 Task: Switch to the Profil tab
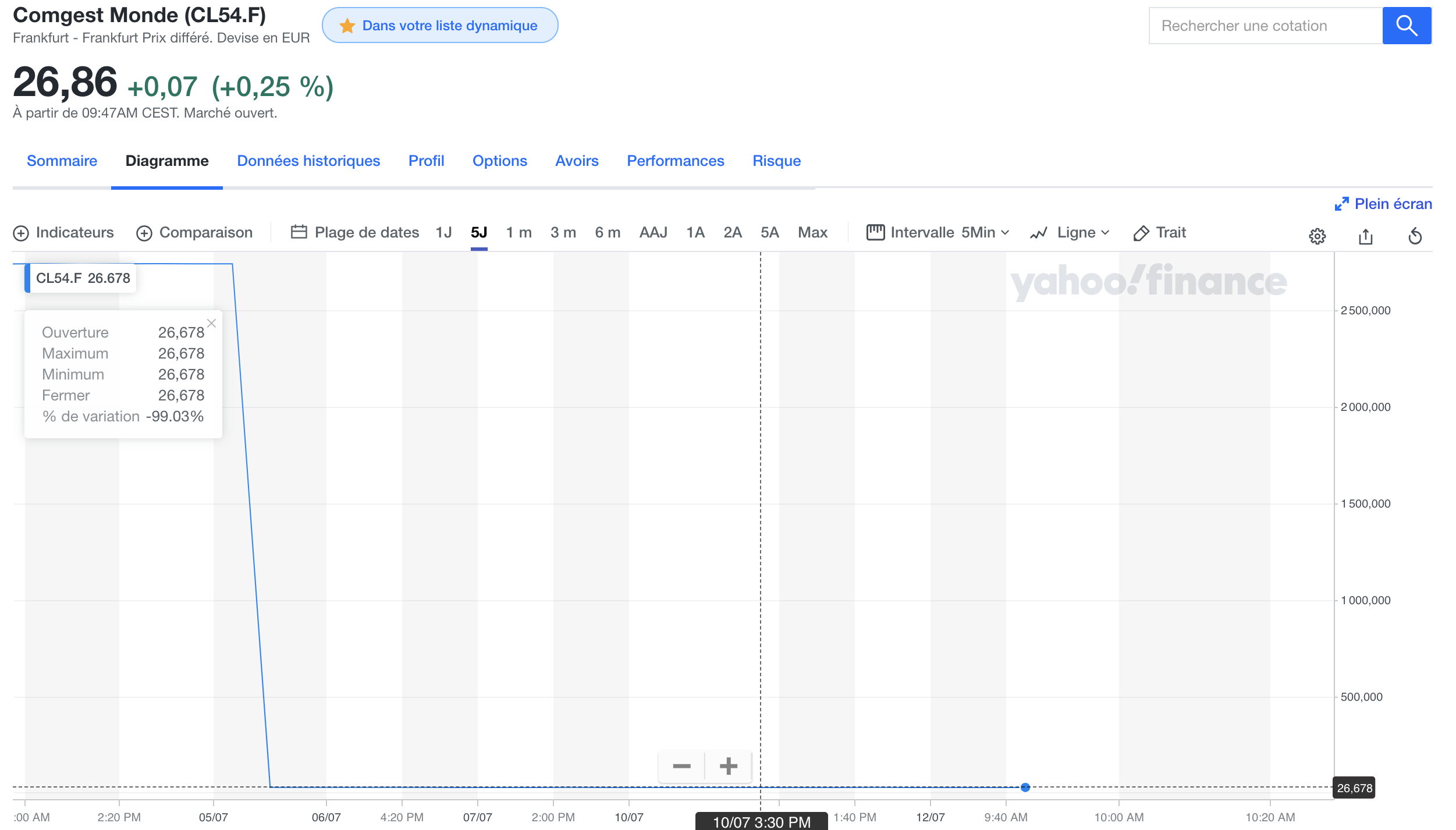click(426, 161)
